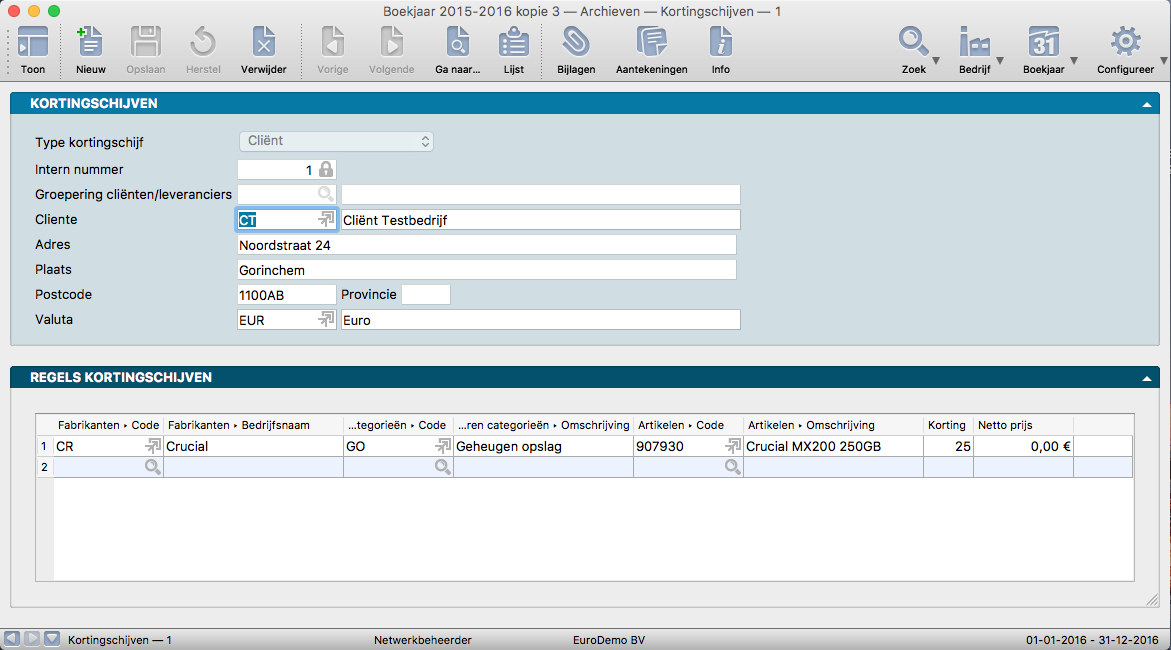Click the lock icon beside Intern nummer
The image size is (1171, 650).
[x=326, y=170]
